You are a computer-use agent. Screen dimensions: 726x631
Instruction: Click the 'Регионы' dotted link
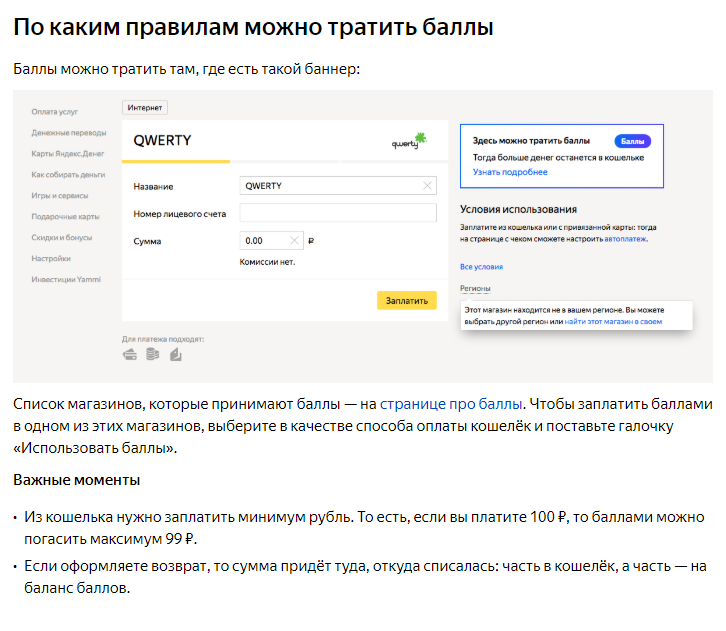pyautogui.click(x=475, y=288)
